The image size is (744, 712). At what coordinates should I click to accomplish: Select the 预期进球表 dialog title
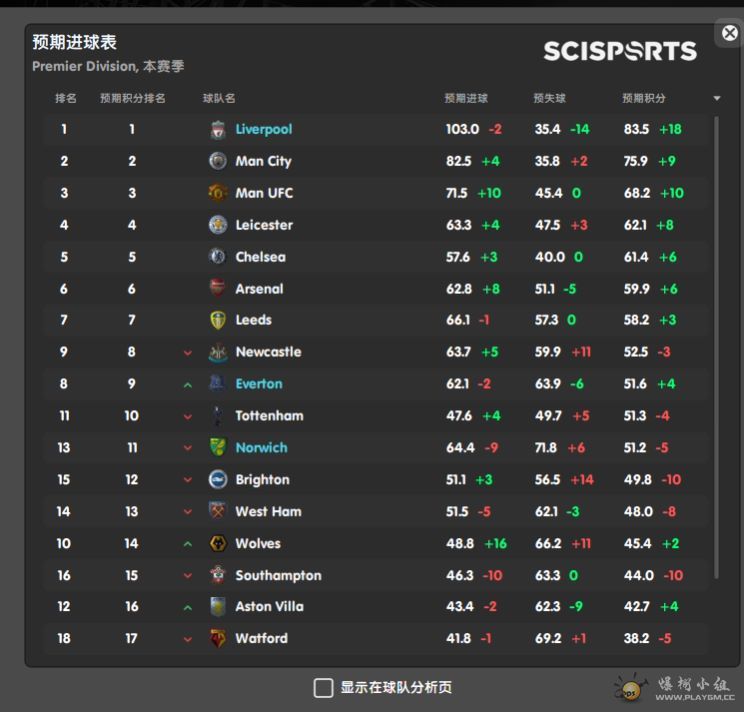[74, 42]
